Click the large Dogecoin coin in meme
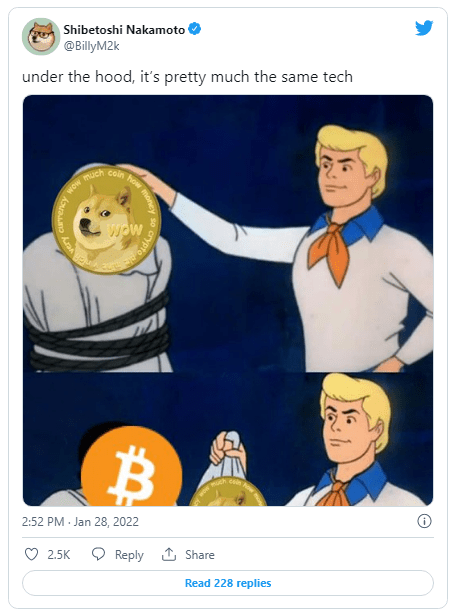 click(106, 220)
